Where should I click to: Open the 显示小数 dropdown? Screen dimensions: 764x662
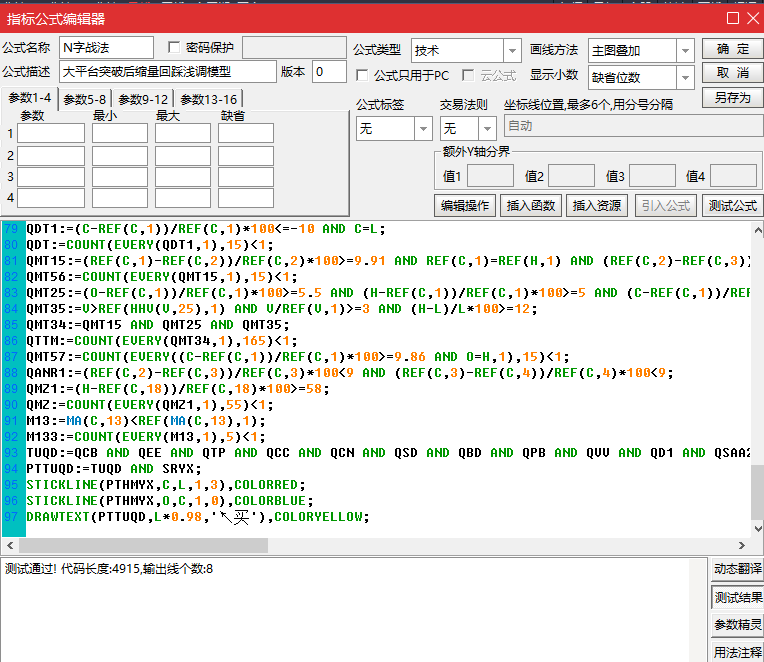click(684, 77)
